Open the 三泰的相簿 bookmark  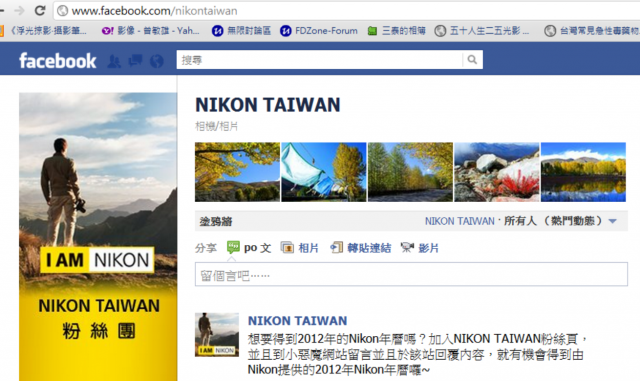point(396,31)
